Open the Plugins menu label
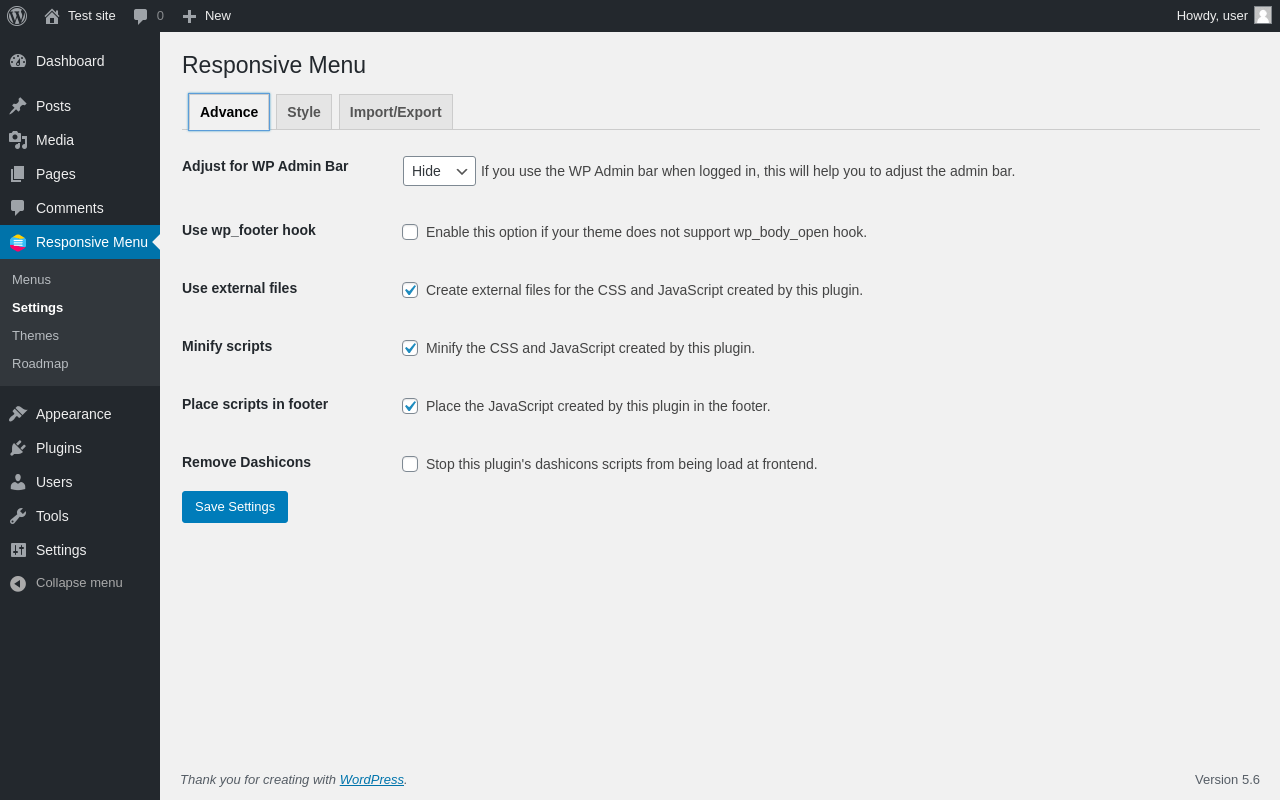The height and width of the screenshot is (800, 1280). [59, 448]
